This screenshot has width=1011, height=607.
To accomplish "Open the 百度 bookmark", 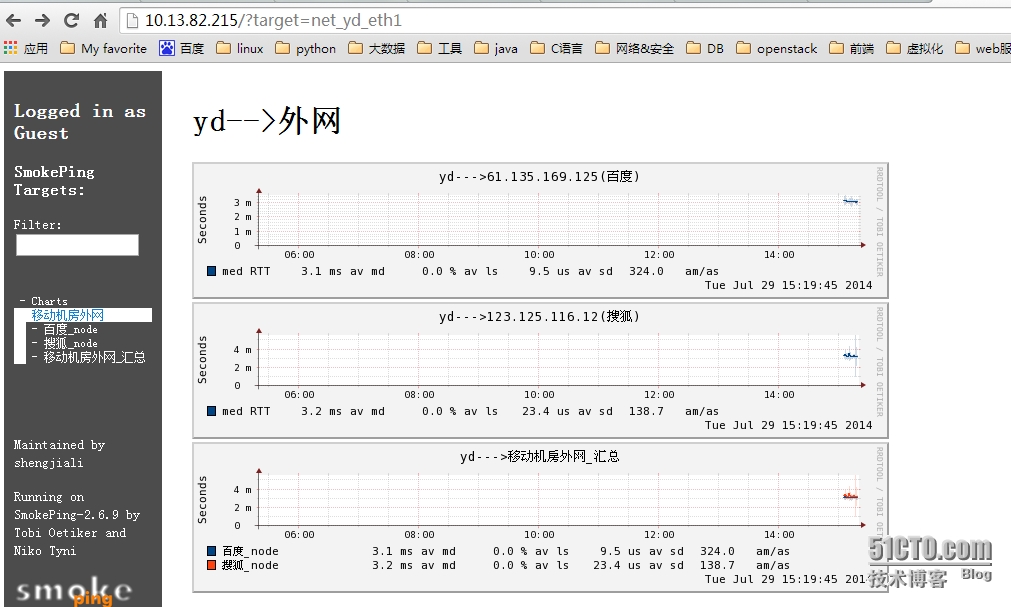I will [x=182, y=48].
